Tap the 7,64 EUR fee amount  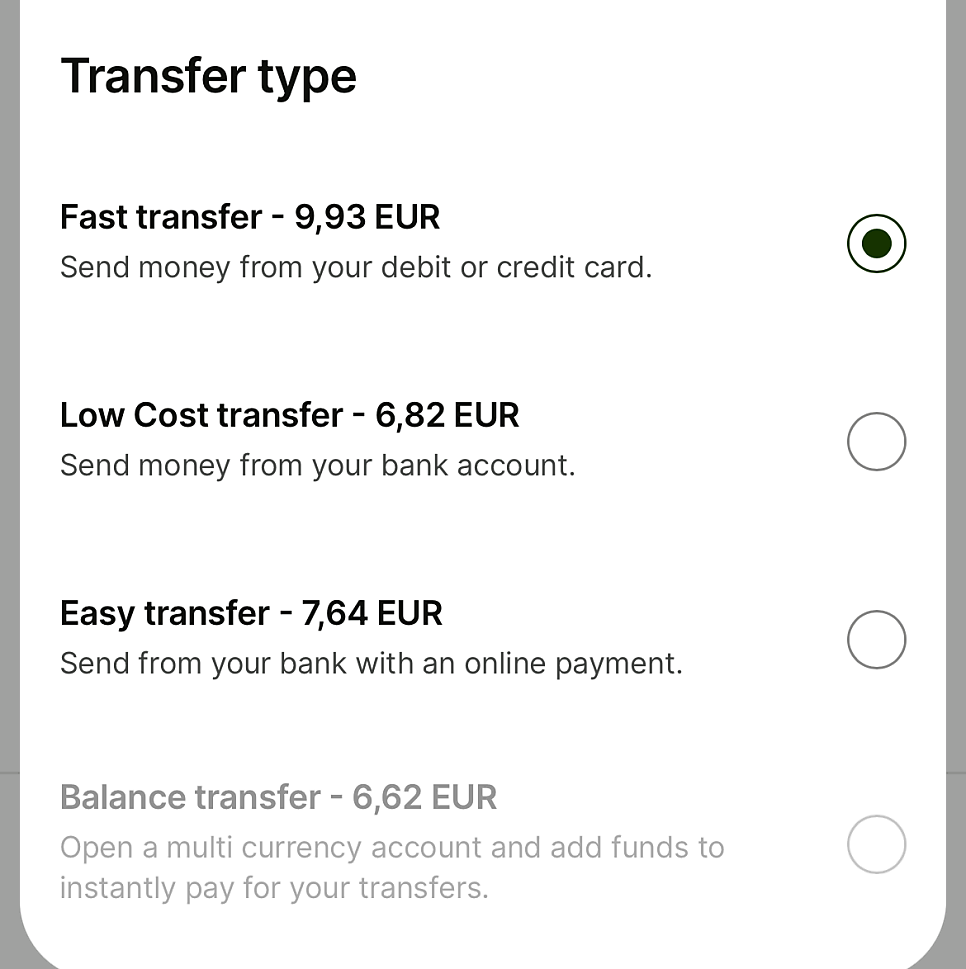click(372, 613)
